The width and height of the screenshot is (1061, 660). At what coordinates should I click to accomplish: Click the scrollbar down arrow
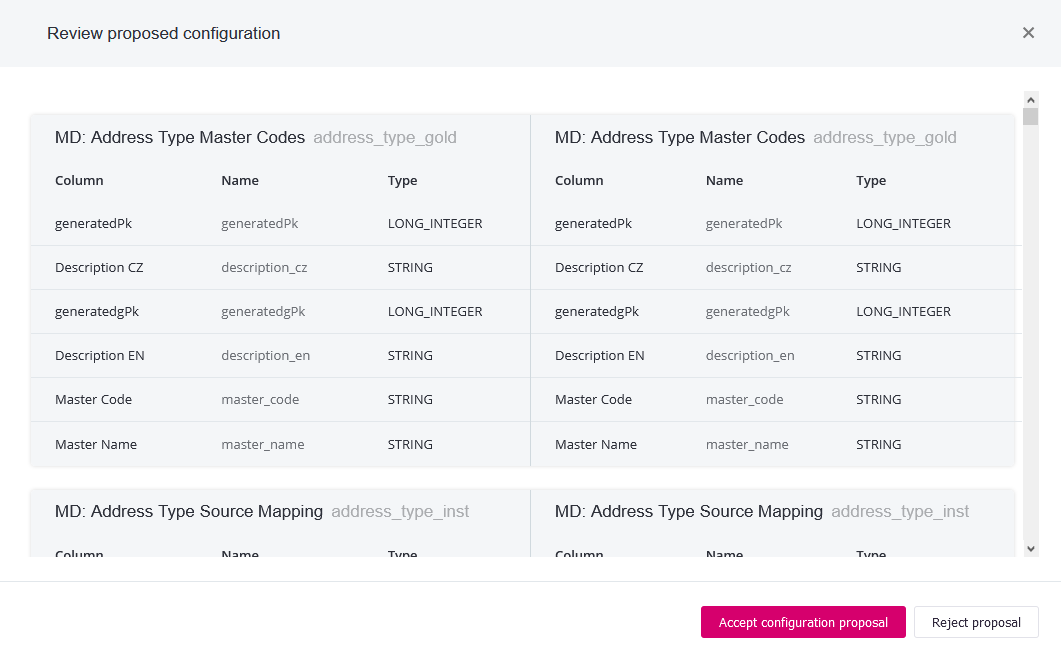(1031, 548)
